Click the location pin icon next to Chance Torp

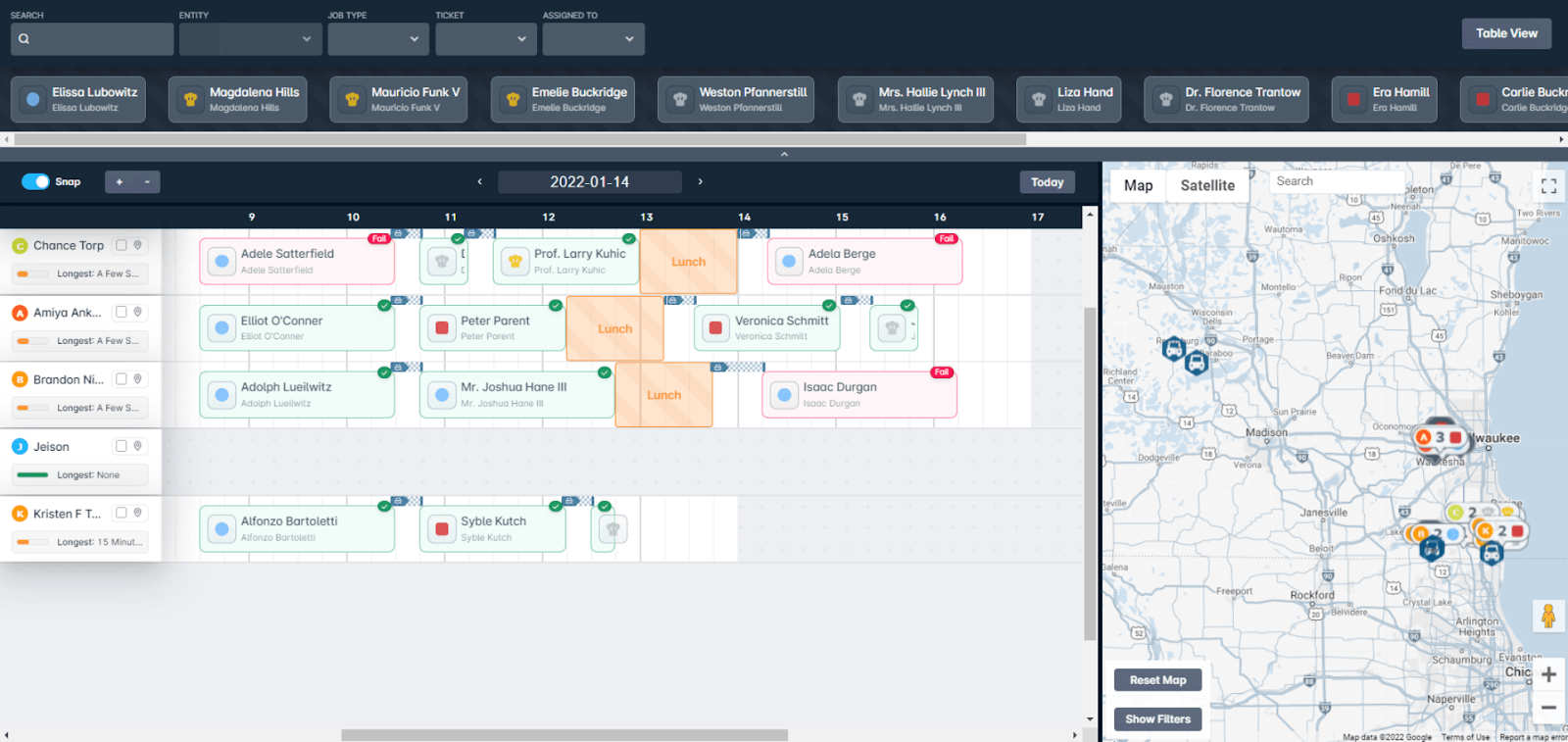coord(138,245)
